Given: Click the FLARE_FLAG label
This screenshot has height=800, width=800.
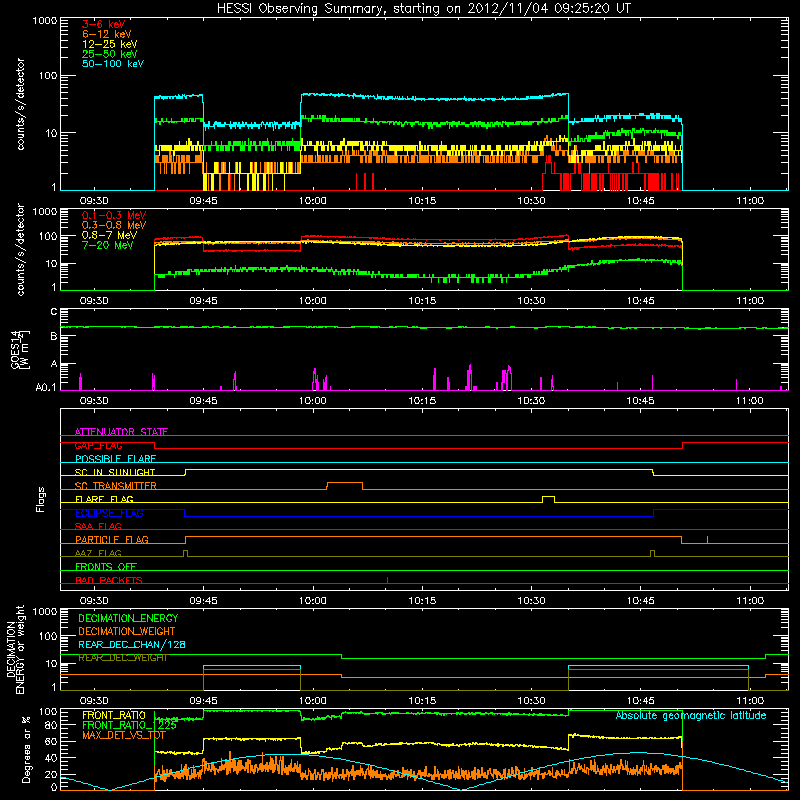Looking at the screenshot, I should 104,499.
